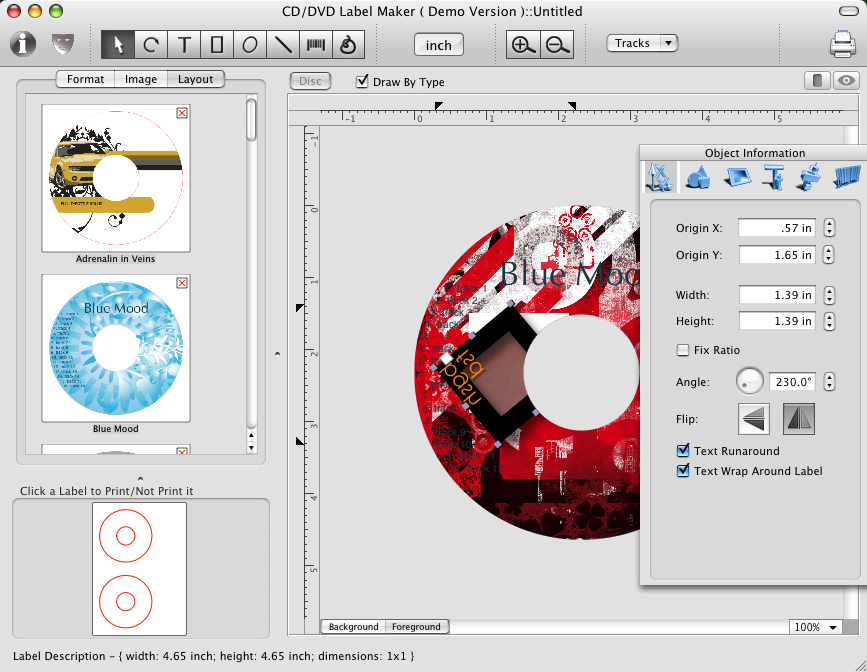Select the circular text tool
This screenshot has height=672, width=867.
(x=150, y=45)
